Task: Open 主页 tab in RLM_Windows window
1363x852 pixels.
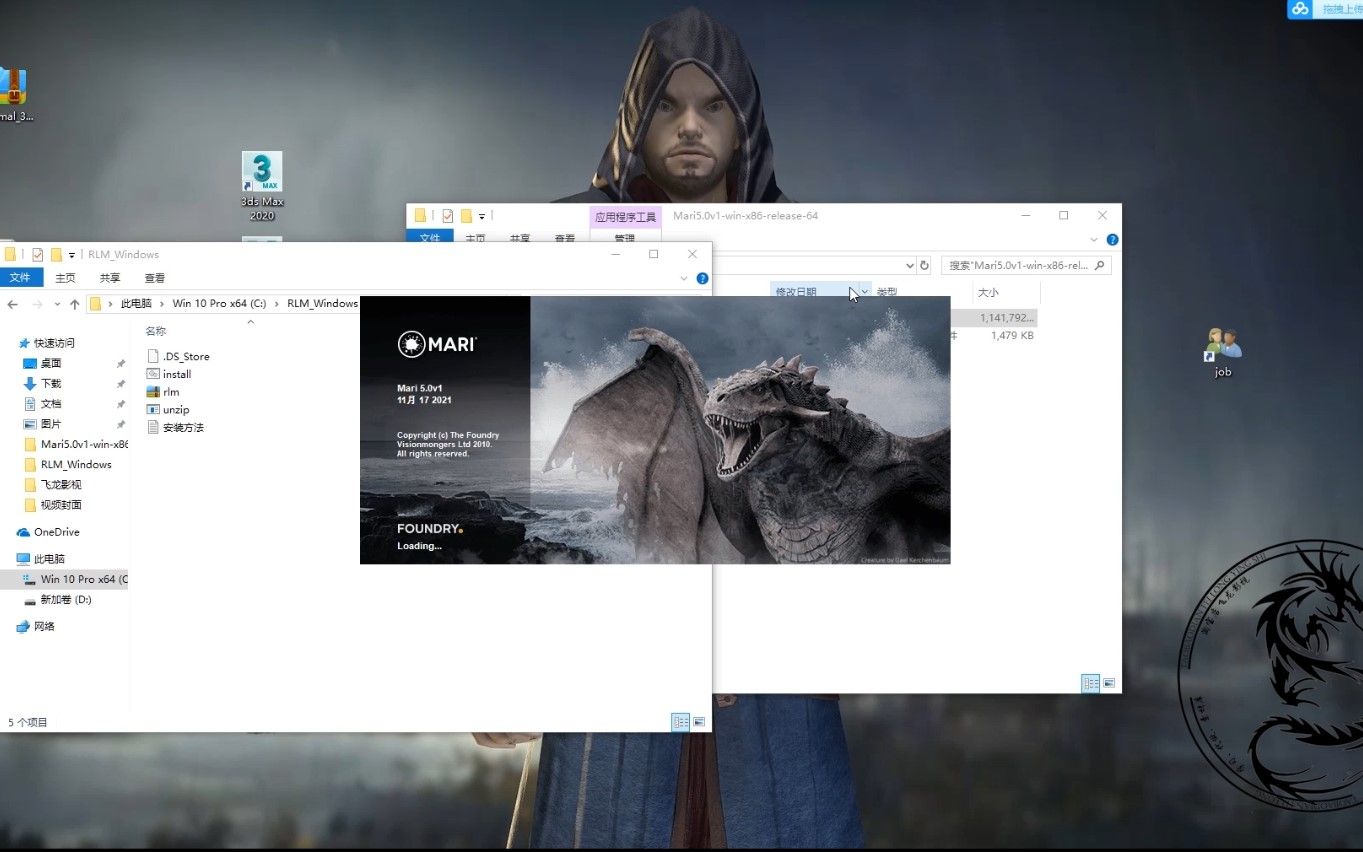Action: [x=65, y=278]
